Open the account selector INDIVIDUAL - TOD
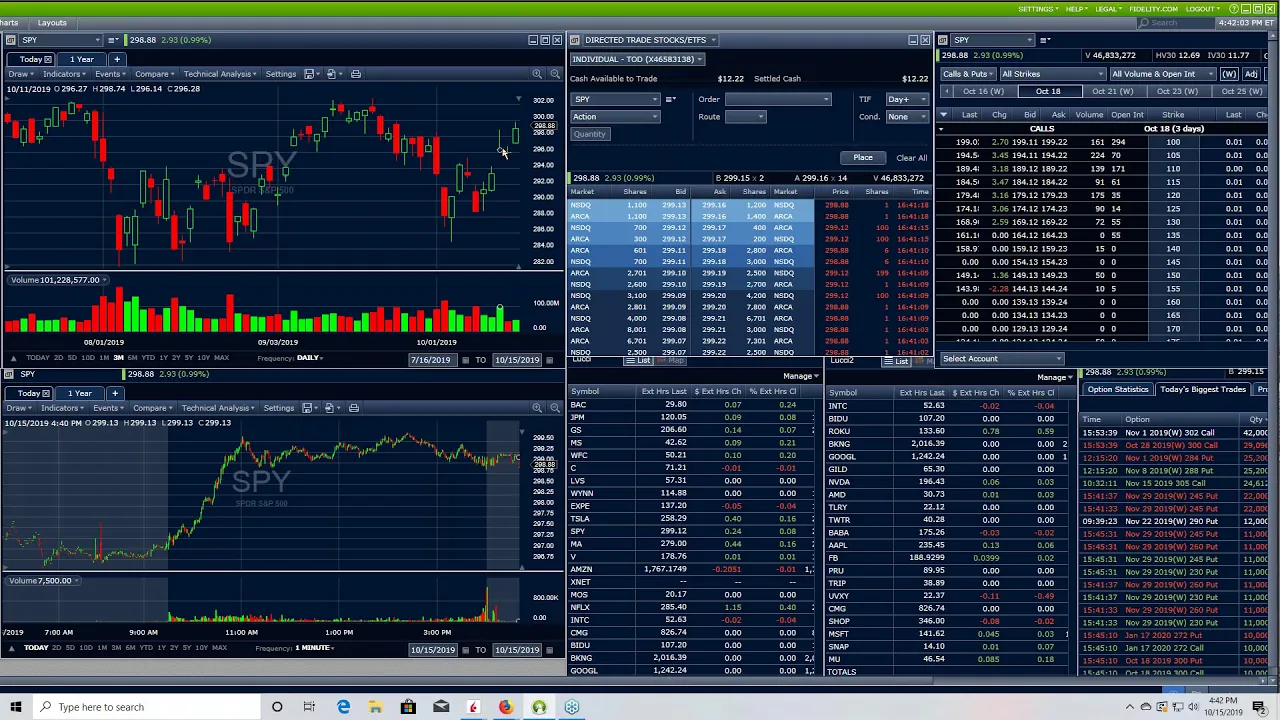Screen dimensions: 1280x720 [637, 59]
